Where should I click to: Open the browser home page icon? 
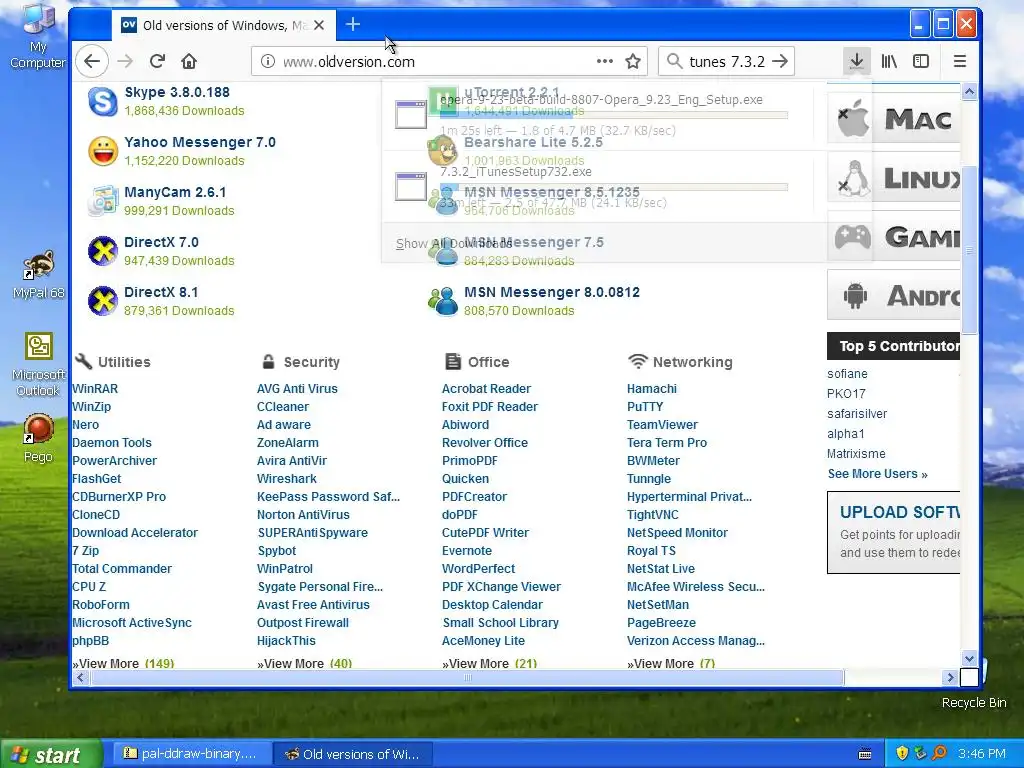(x=189, y=61)
